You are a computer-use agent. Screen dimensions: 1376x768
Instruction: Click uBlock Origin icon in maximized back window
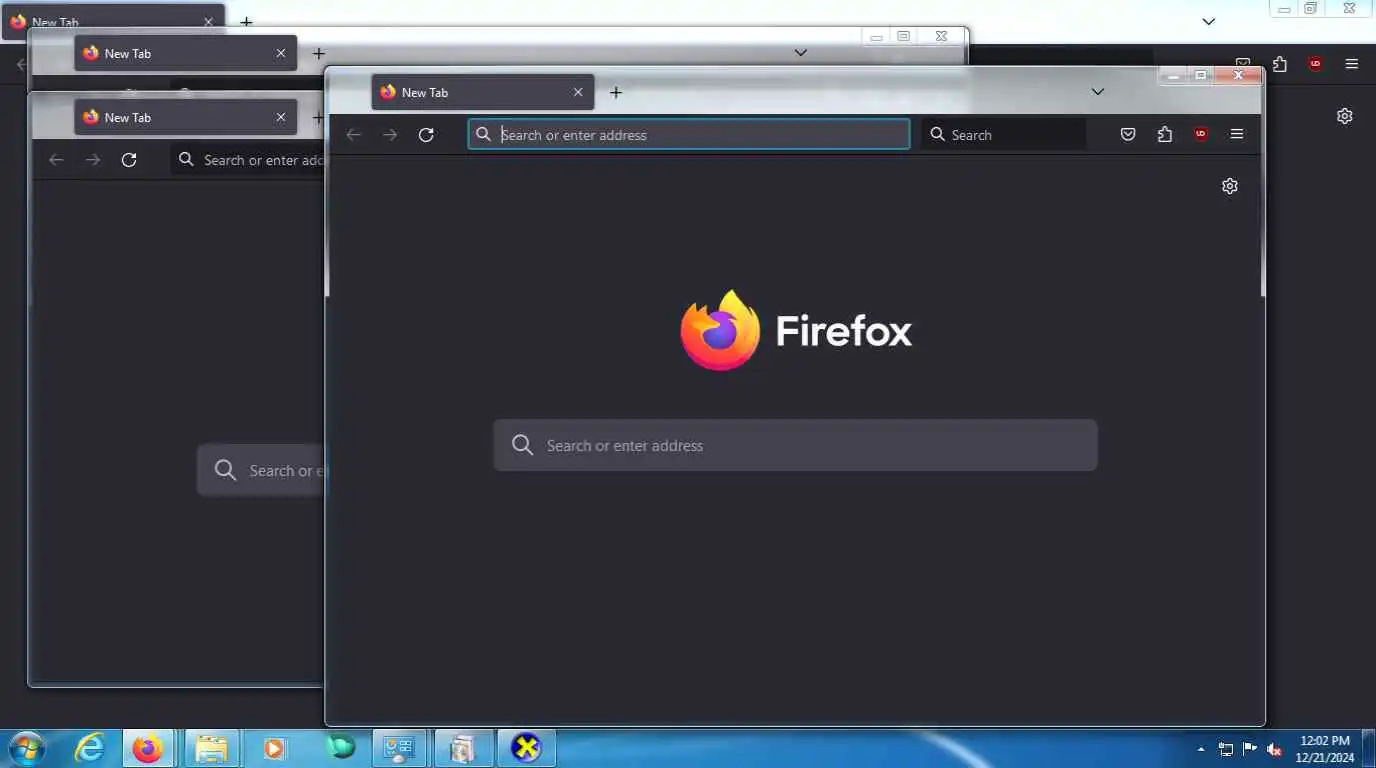click(x=1316, y=64)
